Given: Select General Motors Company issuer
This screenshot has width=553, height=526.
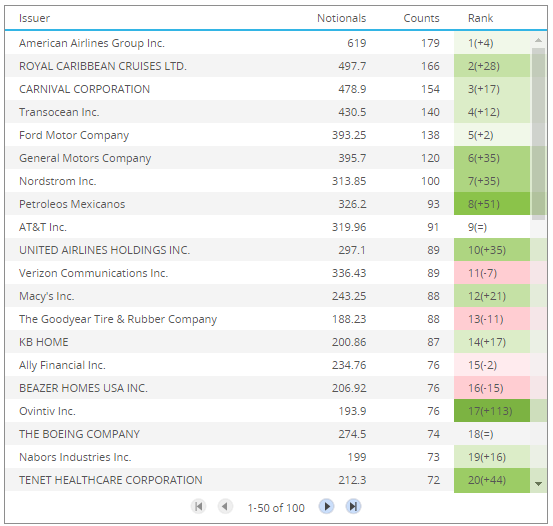Looking at the screenshot, I should tap(85, 158).
